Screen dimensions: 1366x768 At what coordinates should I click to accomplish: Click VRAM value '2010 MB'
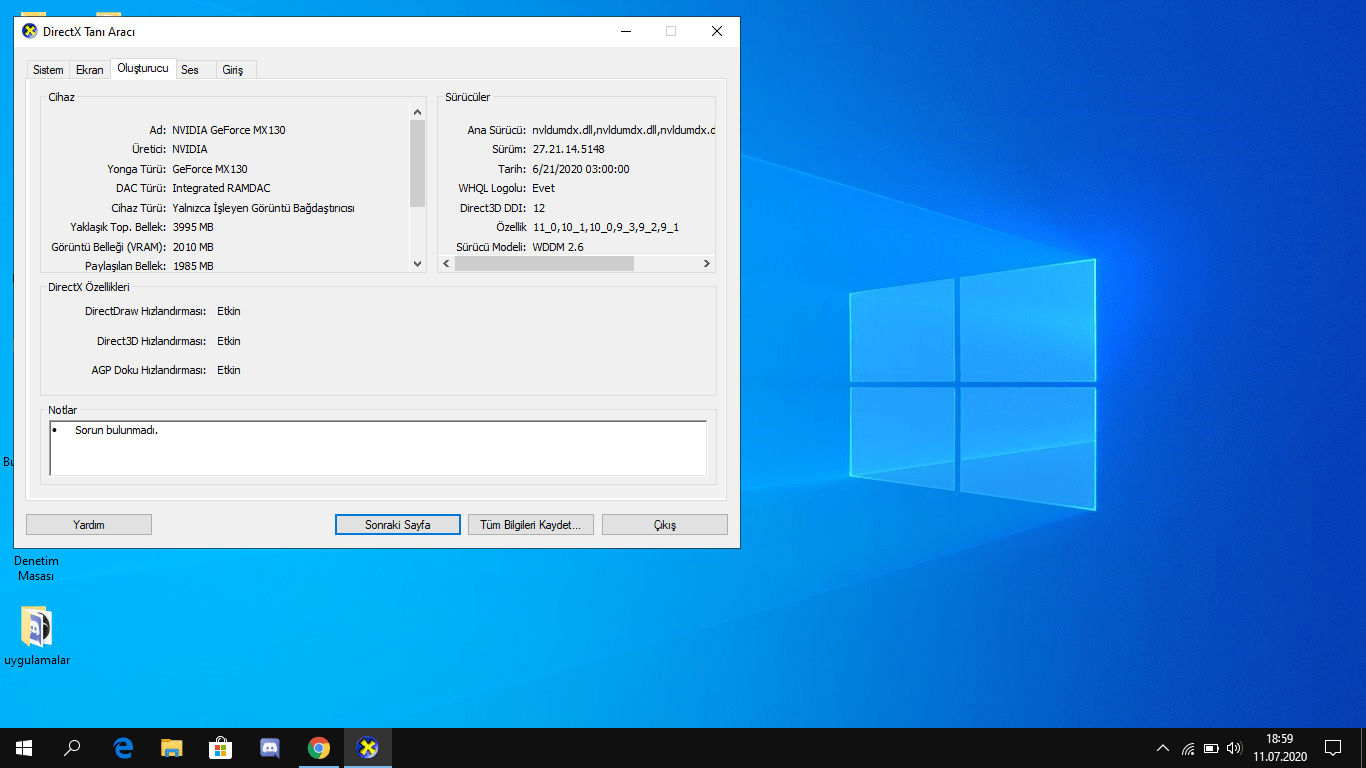(193, 247)
